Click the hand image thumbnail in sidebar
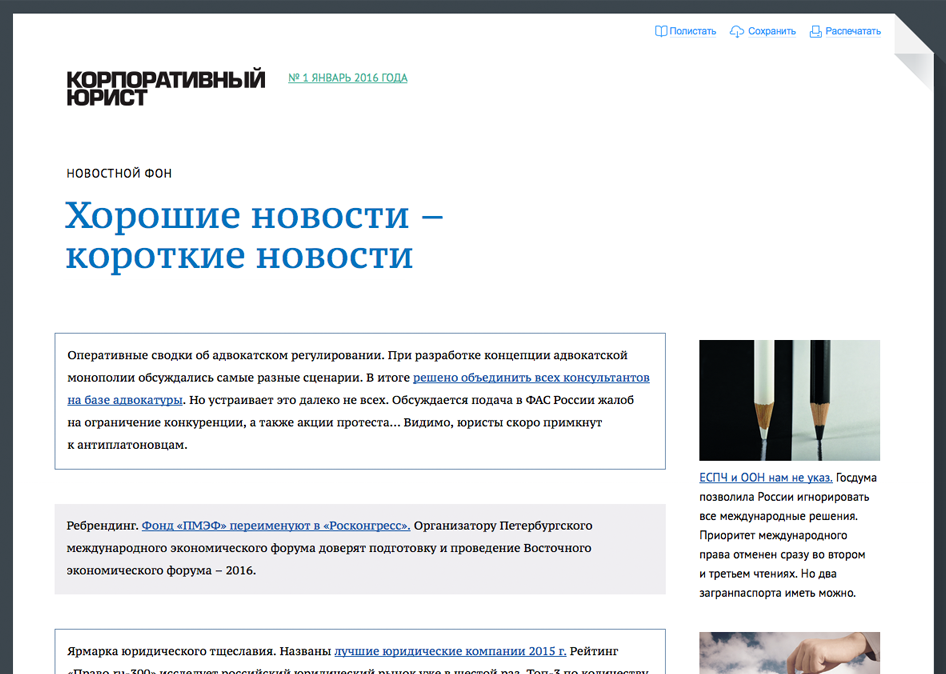The width and height of the screenshot is (946, 674). point(789,652)
